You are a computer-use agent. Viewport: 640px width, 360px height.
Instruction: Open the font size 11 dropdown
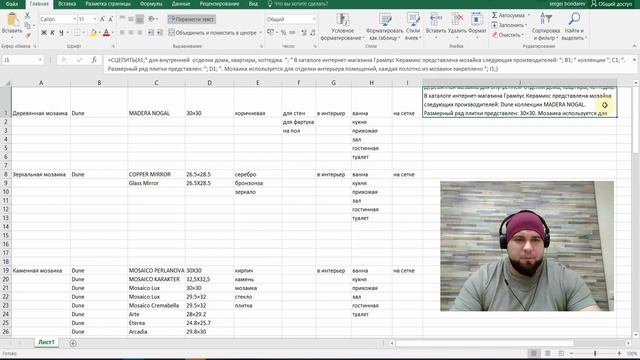pyautogui.click(x=95, y=19)
